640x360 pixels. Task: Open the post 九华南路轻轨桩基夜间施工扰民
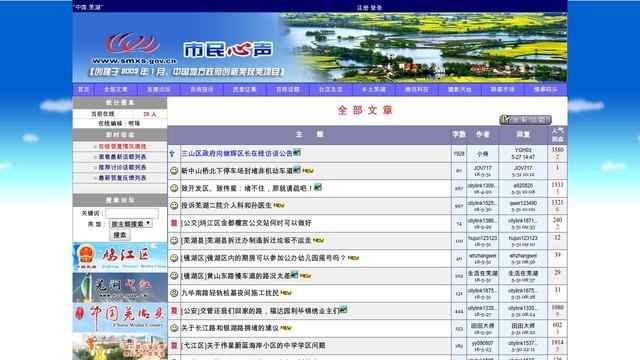(x=230, y=293)
